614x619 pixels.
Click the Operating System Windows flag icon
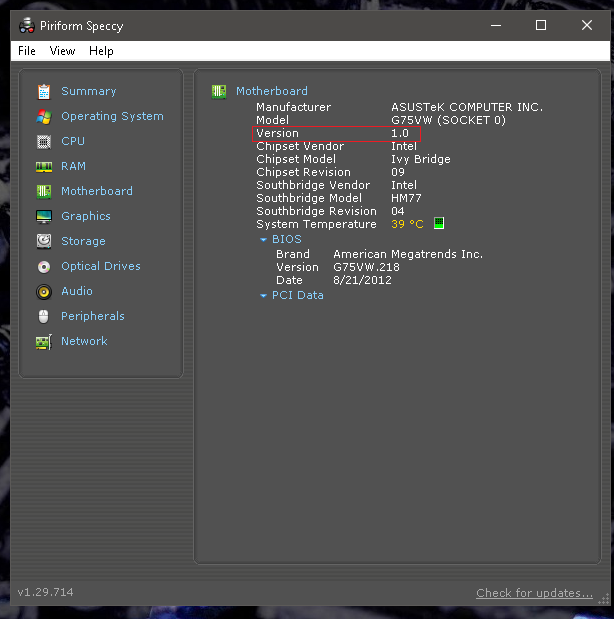click(44, 117)
